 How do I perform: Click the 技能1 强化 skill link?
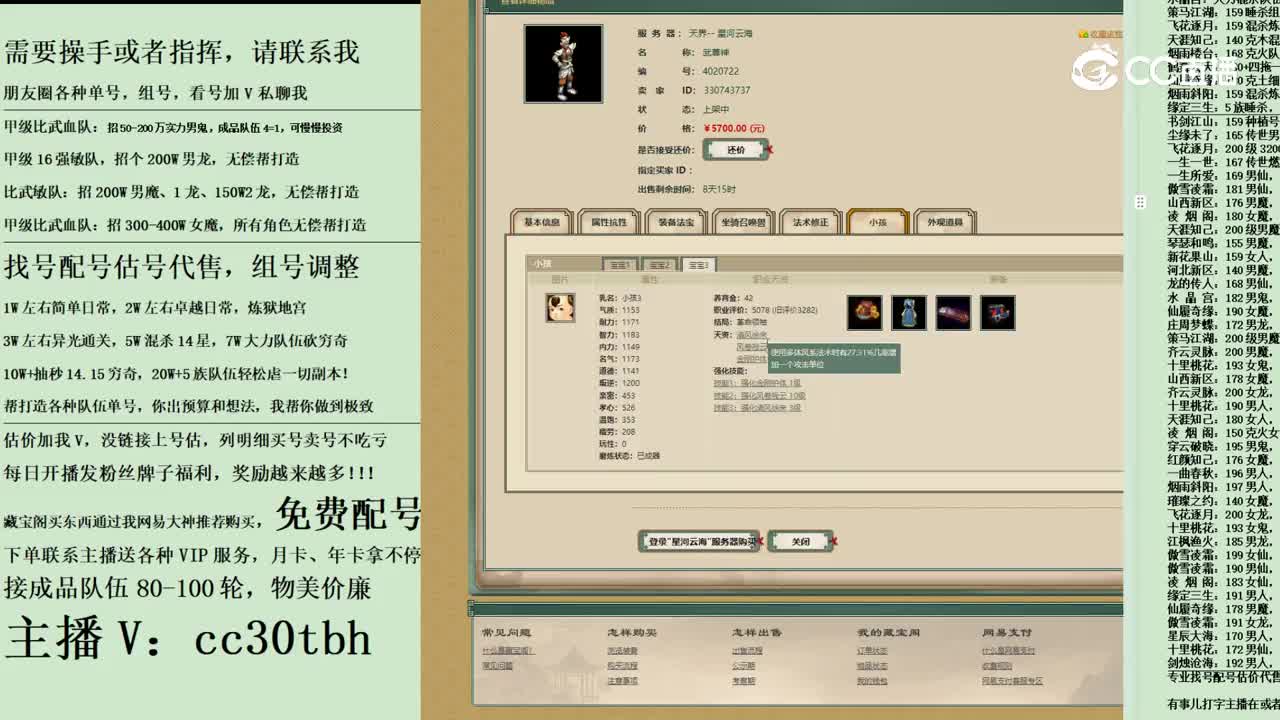(757, 383)
